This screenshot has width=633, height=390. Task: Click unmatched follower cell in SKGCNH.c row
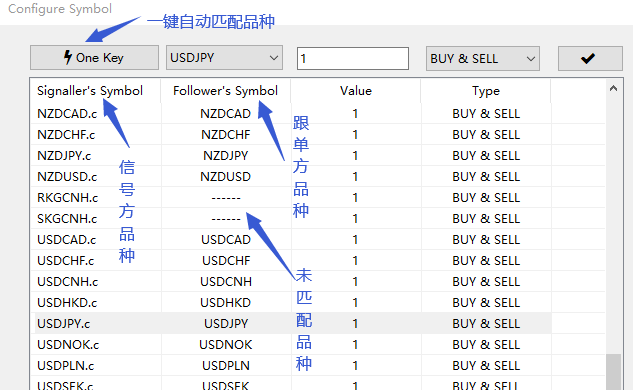tap(226, 219)
